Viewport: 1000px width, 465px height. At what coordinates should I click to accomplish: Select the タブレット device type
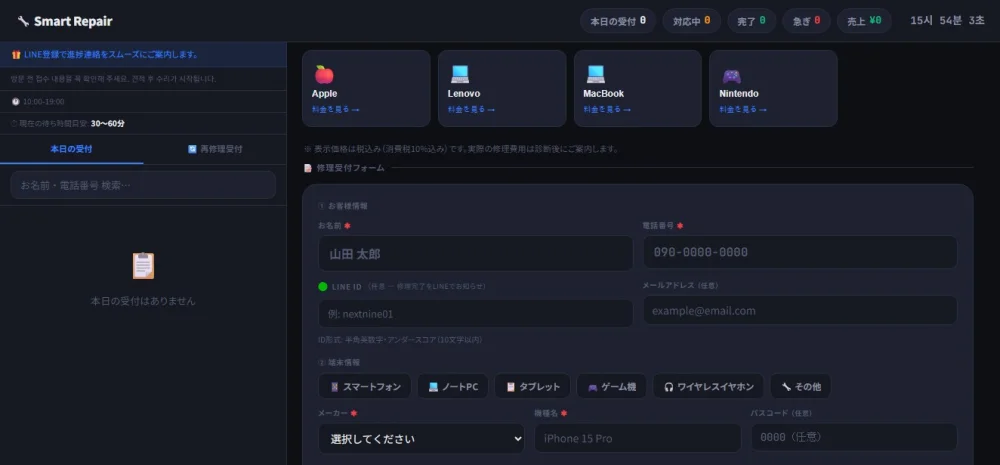tap(533, 387)
